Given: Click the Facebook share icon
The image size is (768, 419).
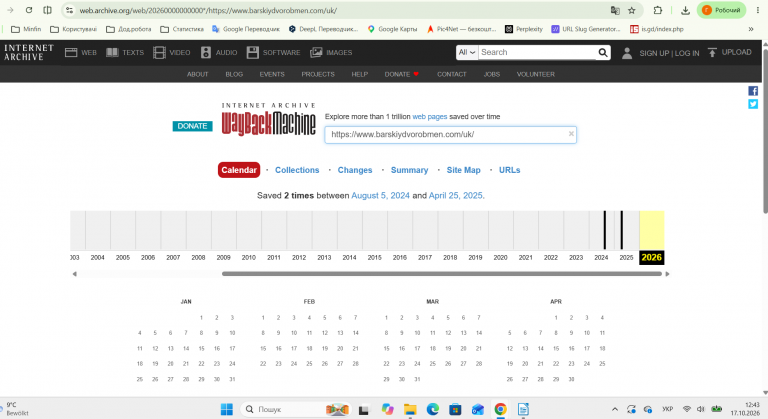Looking at the screenshot, I should [753, 91].
